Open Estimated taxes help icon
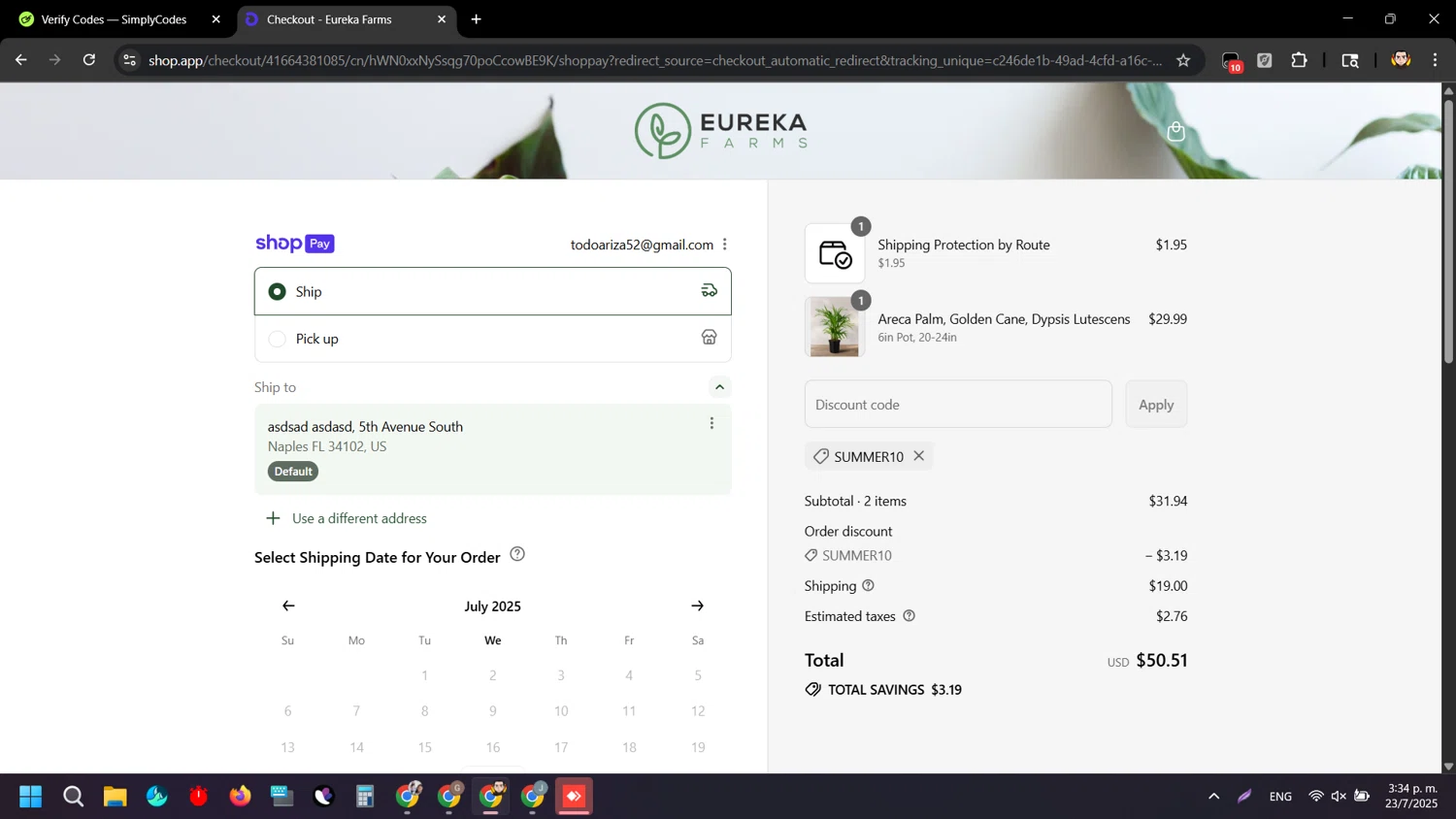 (x=910, y=615)
